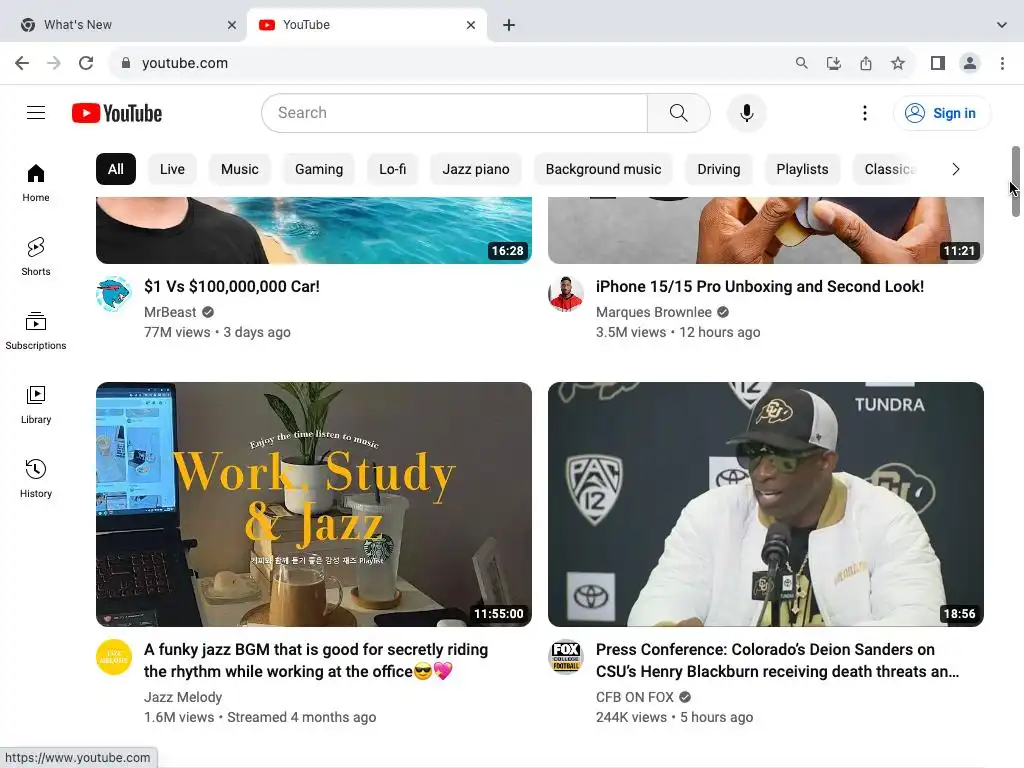Click the CFB ON FOX channel name

tap(635, 697)
